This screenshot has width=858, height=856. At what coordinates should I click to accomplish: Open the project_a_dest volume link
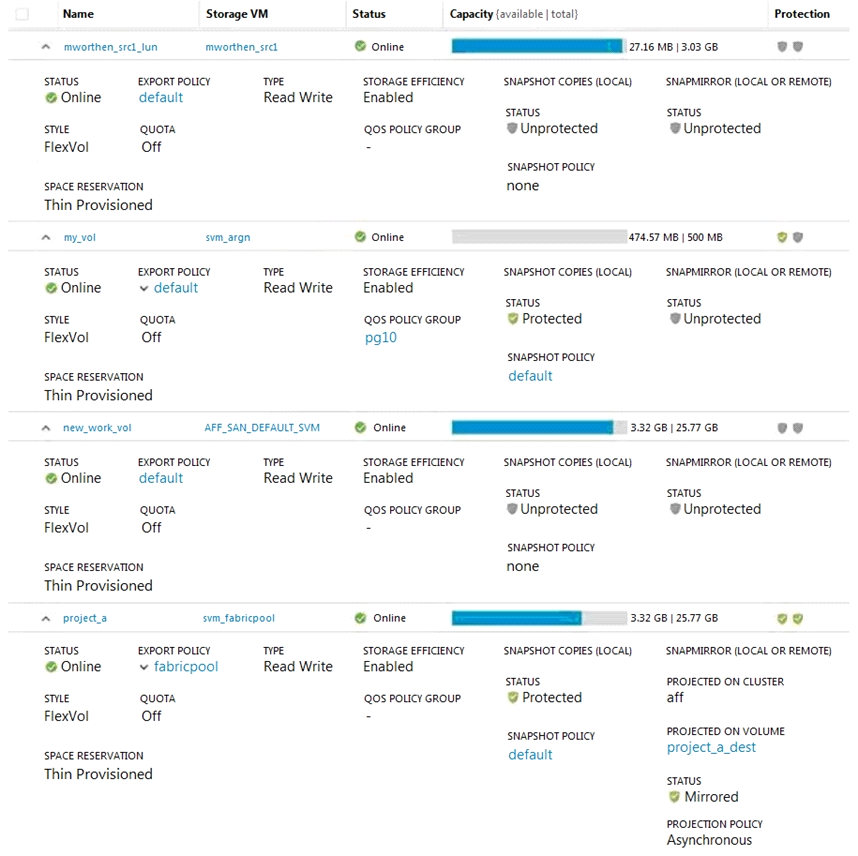[711, 748]
